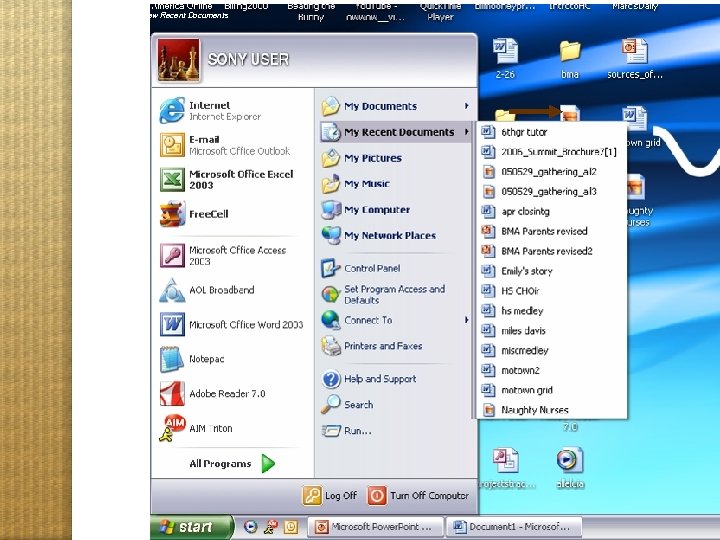Open recent document motown grid
Viewport: 720px width, 540px height.
(x=552, y=390)
